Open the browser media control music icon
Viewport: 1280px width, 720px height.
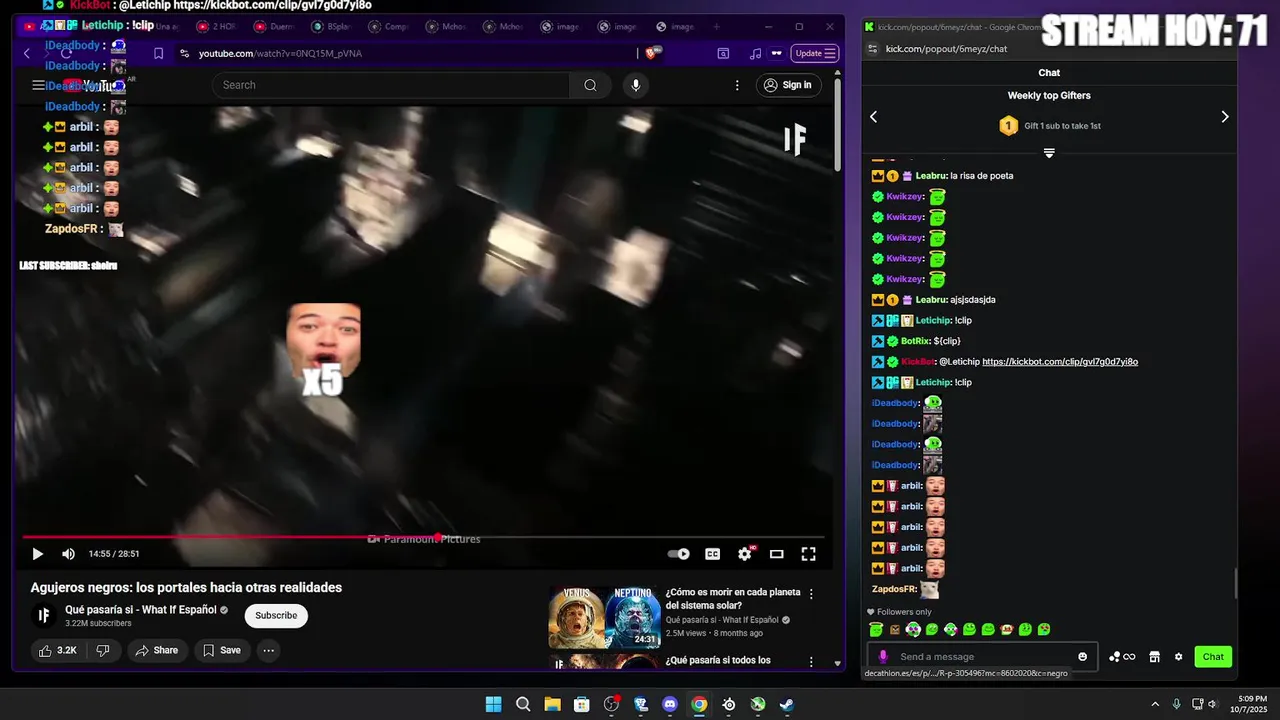point(755,53)
